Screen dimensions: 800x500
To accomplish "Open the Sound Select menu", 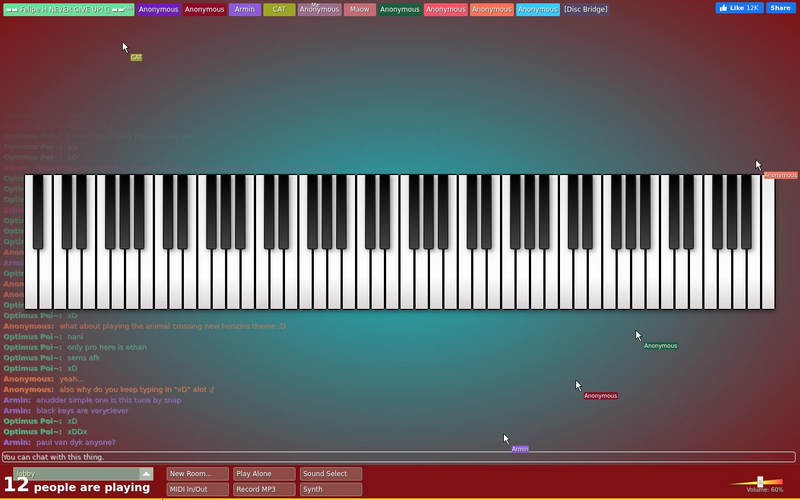I will coord(331,474).
